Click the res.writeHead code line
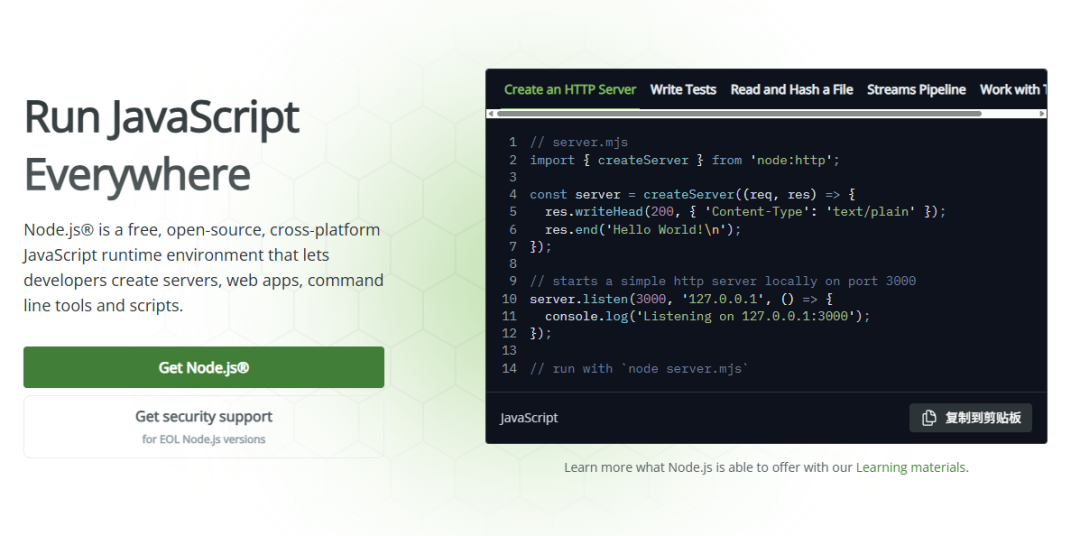The height and width of the screenshot is (536, 1080). [x=745, y=212]
